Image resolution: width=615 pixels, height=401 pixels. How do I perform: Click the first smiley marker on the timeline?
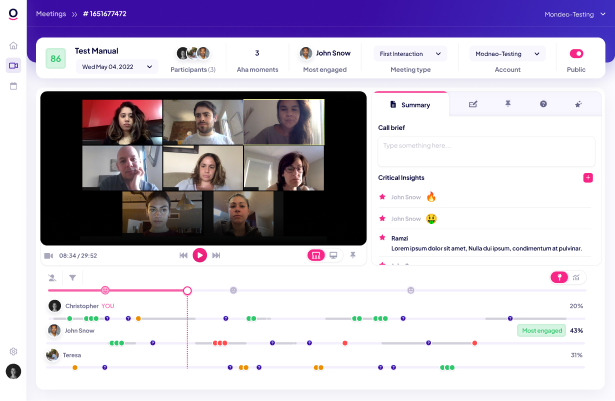click(105, 290)
